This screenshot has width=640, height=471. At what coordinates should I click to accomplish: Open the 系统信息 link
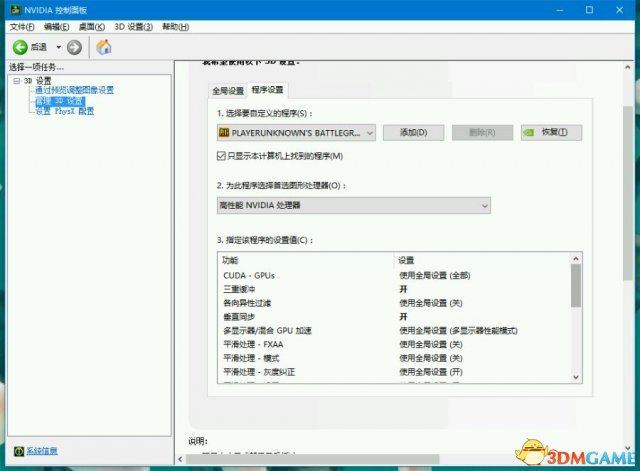(42, 451)
